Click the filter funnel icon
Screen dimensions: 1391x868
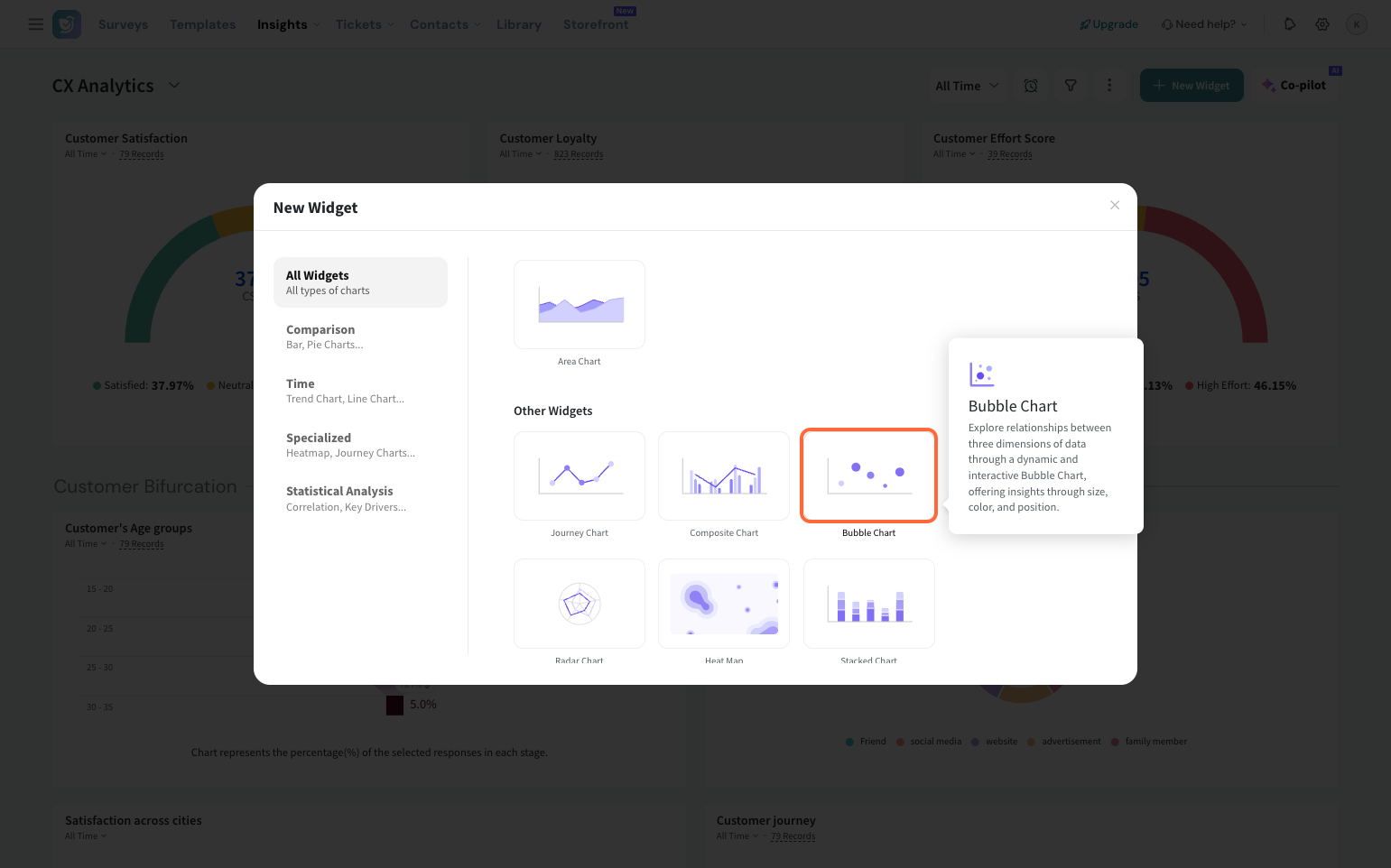click(1071, 86)
